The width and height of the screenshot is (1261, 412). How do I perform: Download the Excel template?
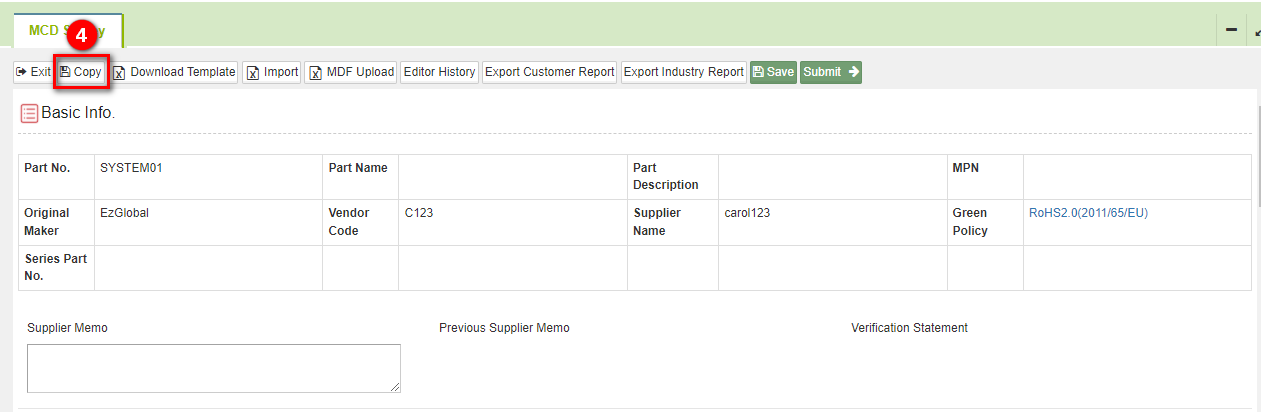pyautogui.click(x=174, y=72)
